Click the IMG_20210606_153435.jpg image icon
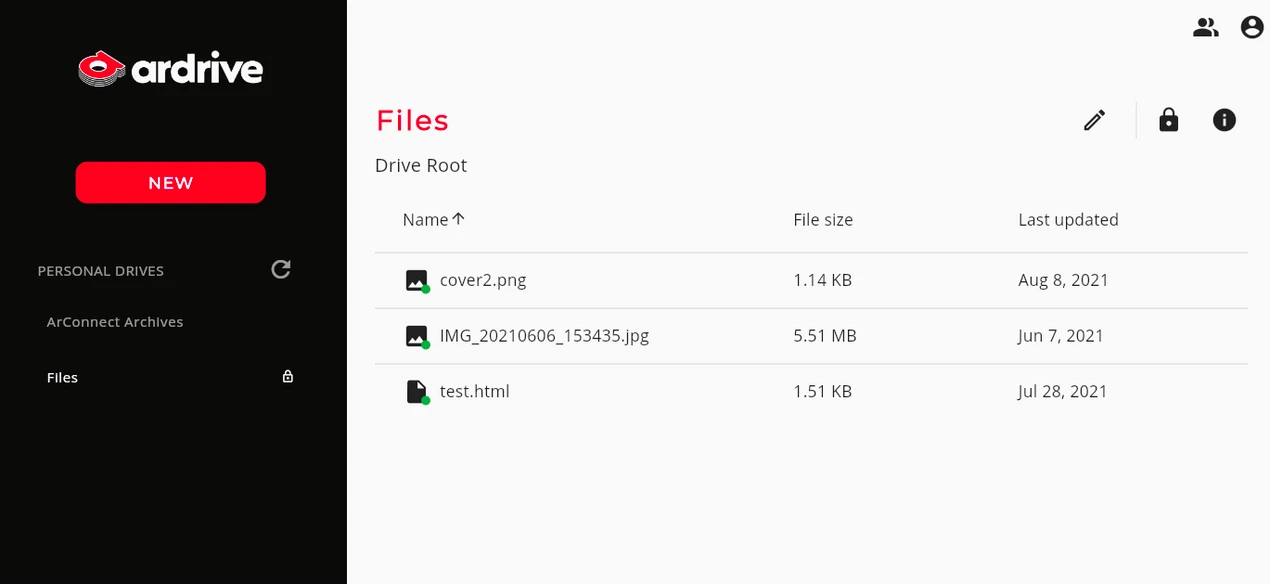The image size is (1270, 584). point(417,336)
